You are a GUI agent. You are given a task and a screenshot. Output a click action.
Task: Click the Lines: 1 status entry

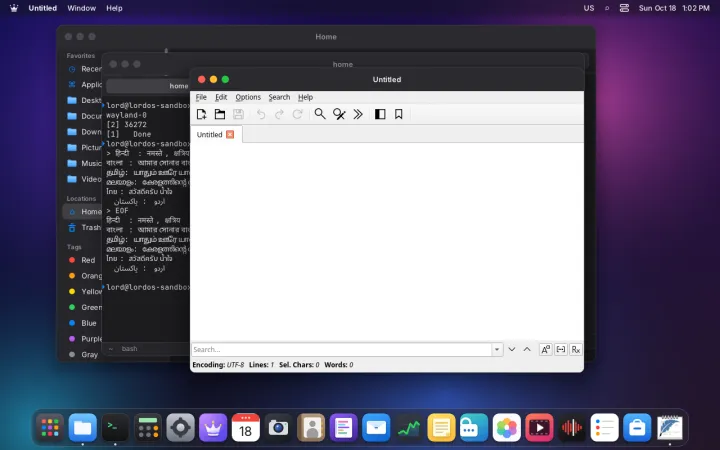click(x=261, y=365)
